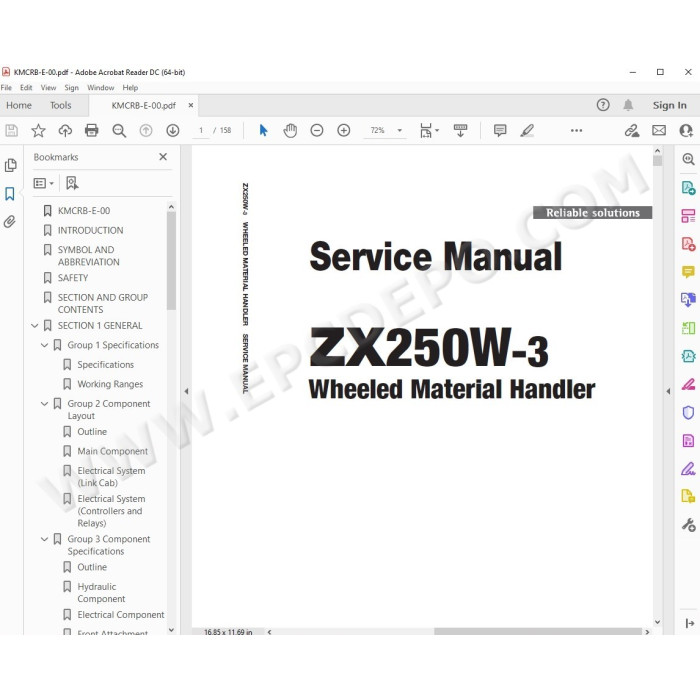Jump to Working Ranges bookmark
This screenshot has width=700, height=700.
[110, 384]
